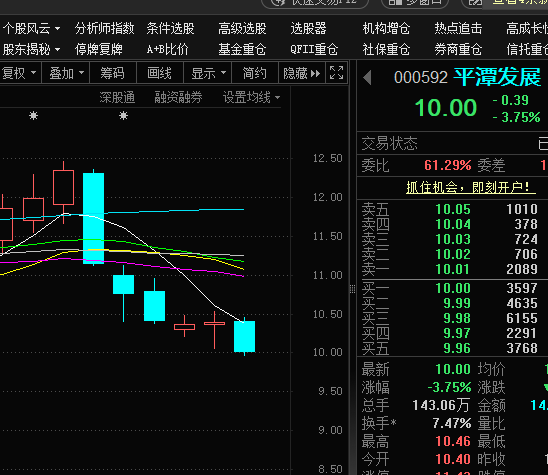Open the 券商重仓 menu item
The image size is (548, 475).
[458, 49]
